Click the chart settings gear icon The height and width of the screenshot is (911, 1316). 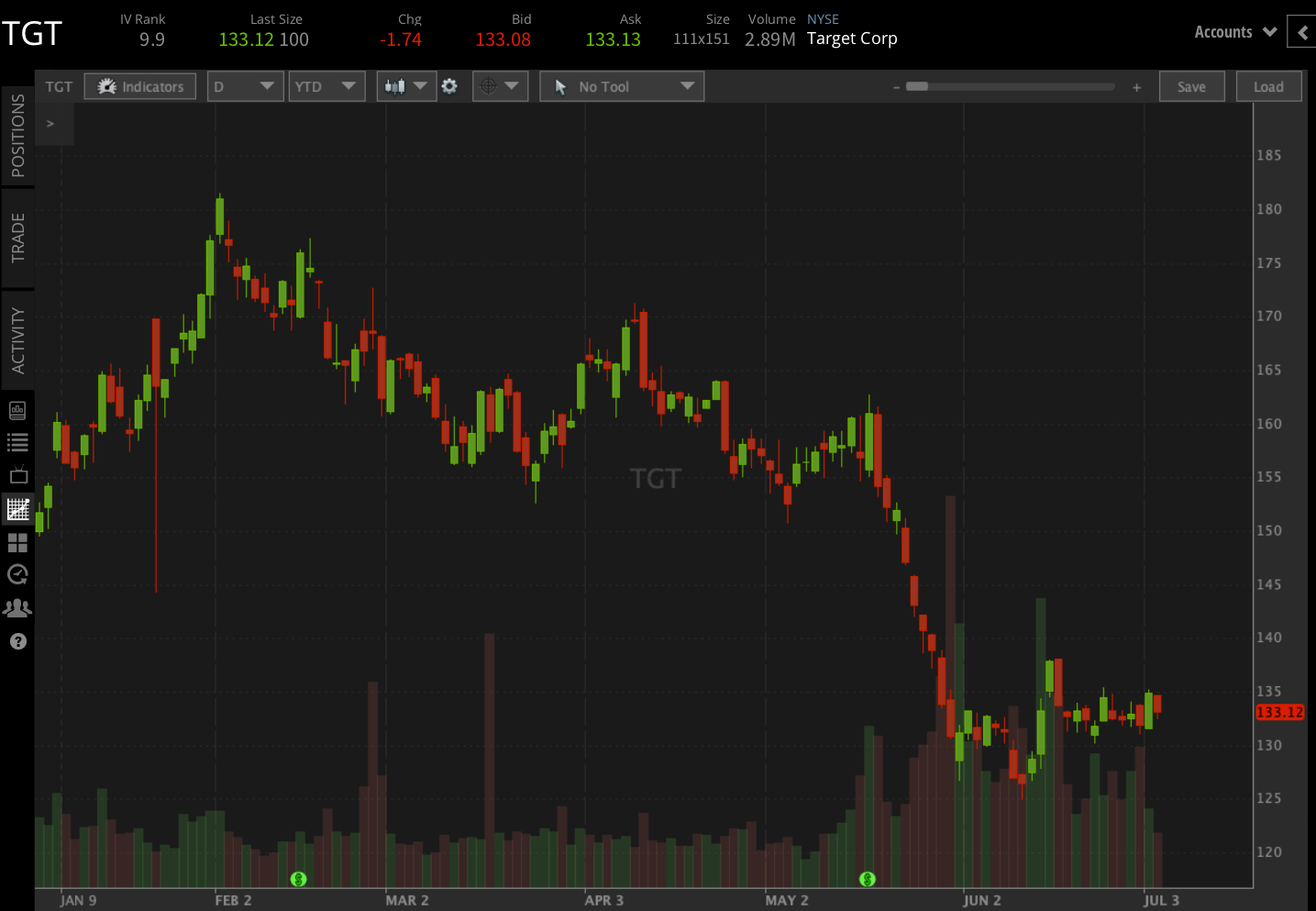(449, 85)
